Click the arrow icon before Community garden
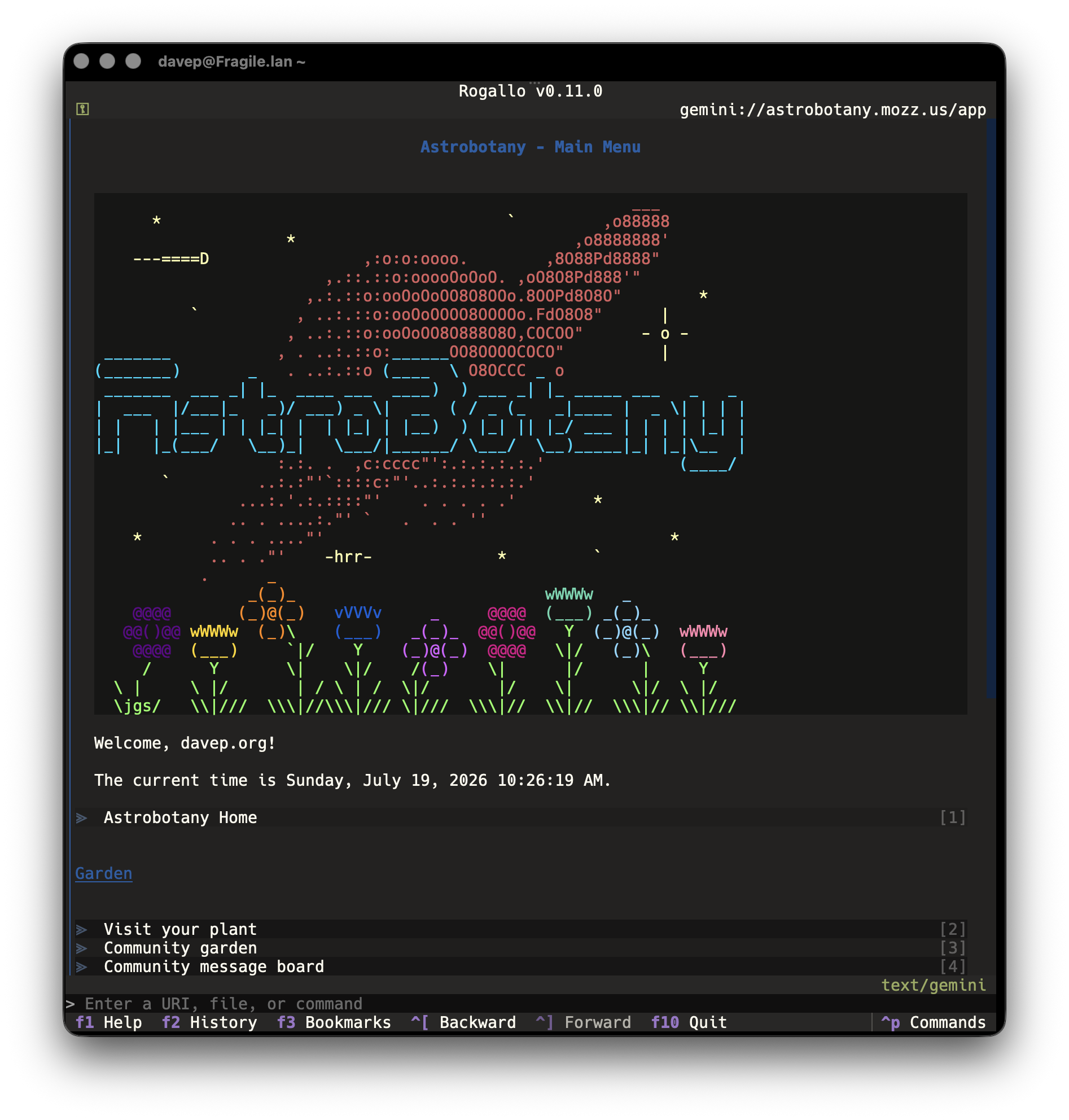This screenshot has height=1120, width=1069. (x=82, y=948)
